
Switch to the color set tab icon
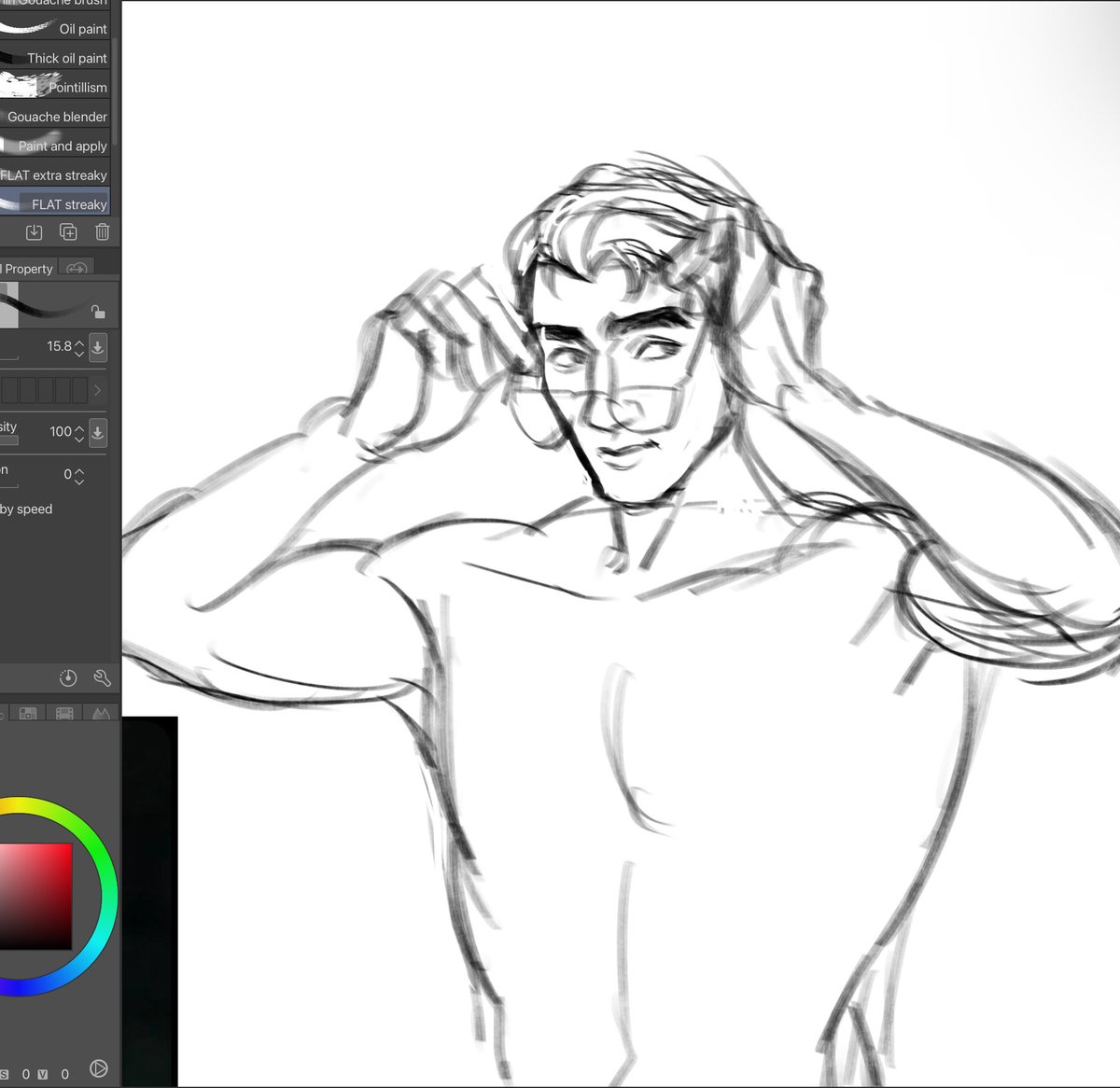[x=28, y=713]
